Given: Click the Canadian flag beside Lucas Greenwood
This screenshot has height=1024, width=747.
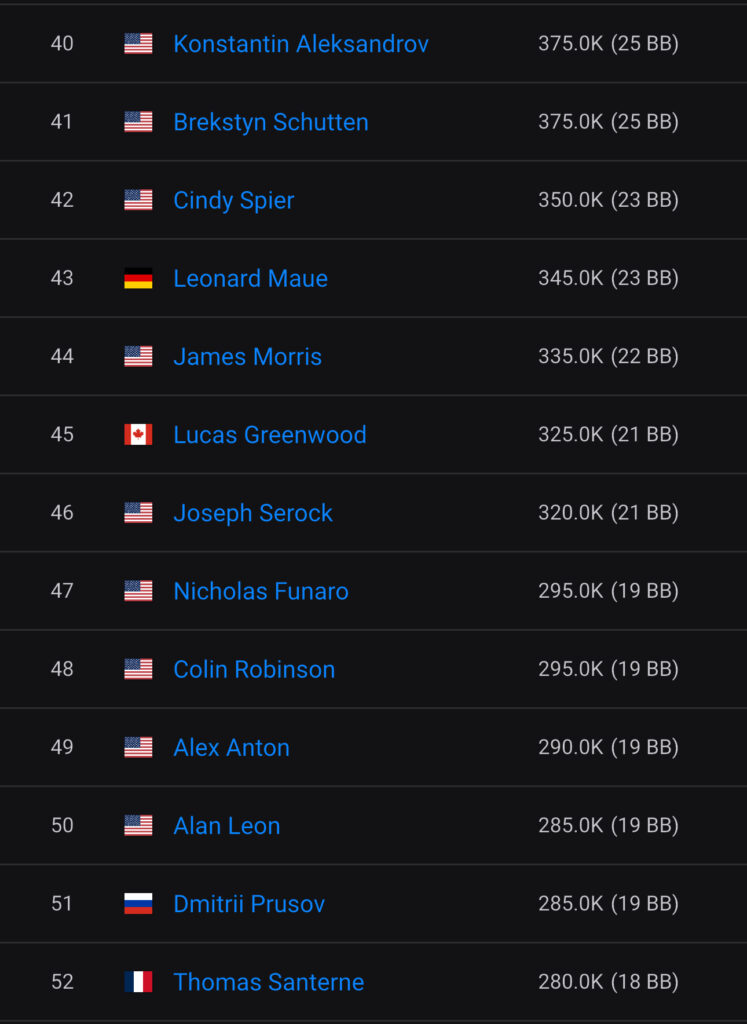Looking at the screenshot, I should pos(138,435).
